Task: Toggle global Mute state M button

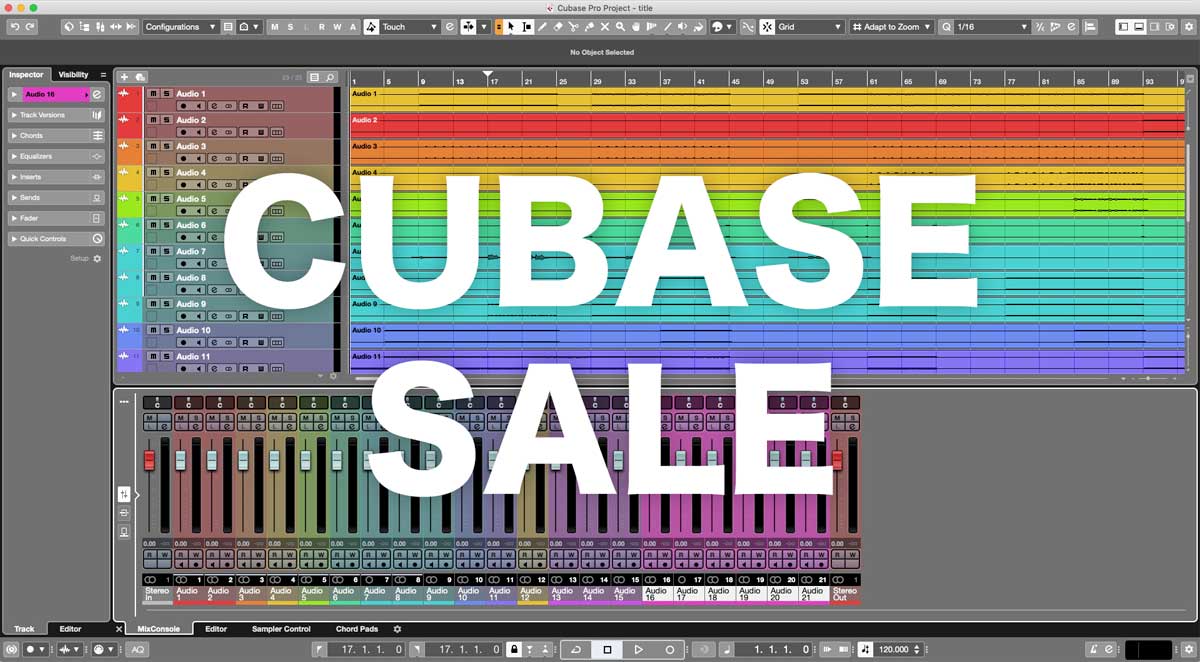Action: 274,27
